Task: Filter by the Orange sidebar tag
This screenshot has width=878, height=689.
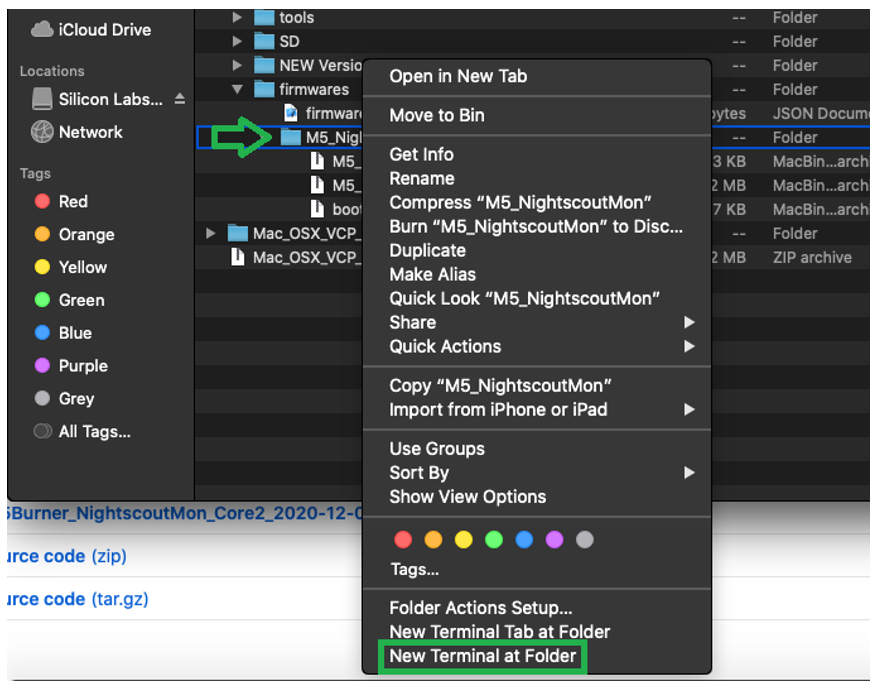Action: click(74, 234)
